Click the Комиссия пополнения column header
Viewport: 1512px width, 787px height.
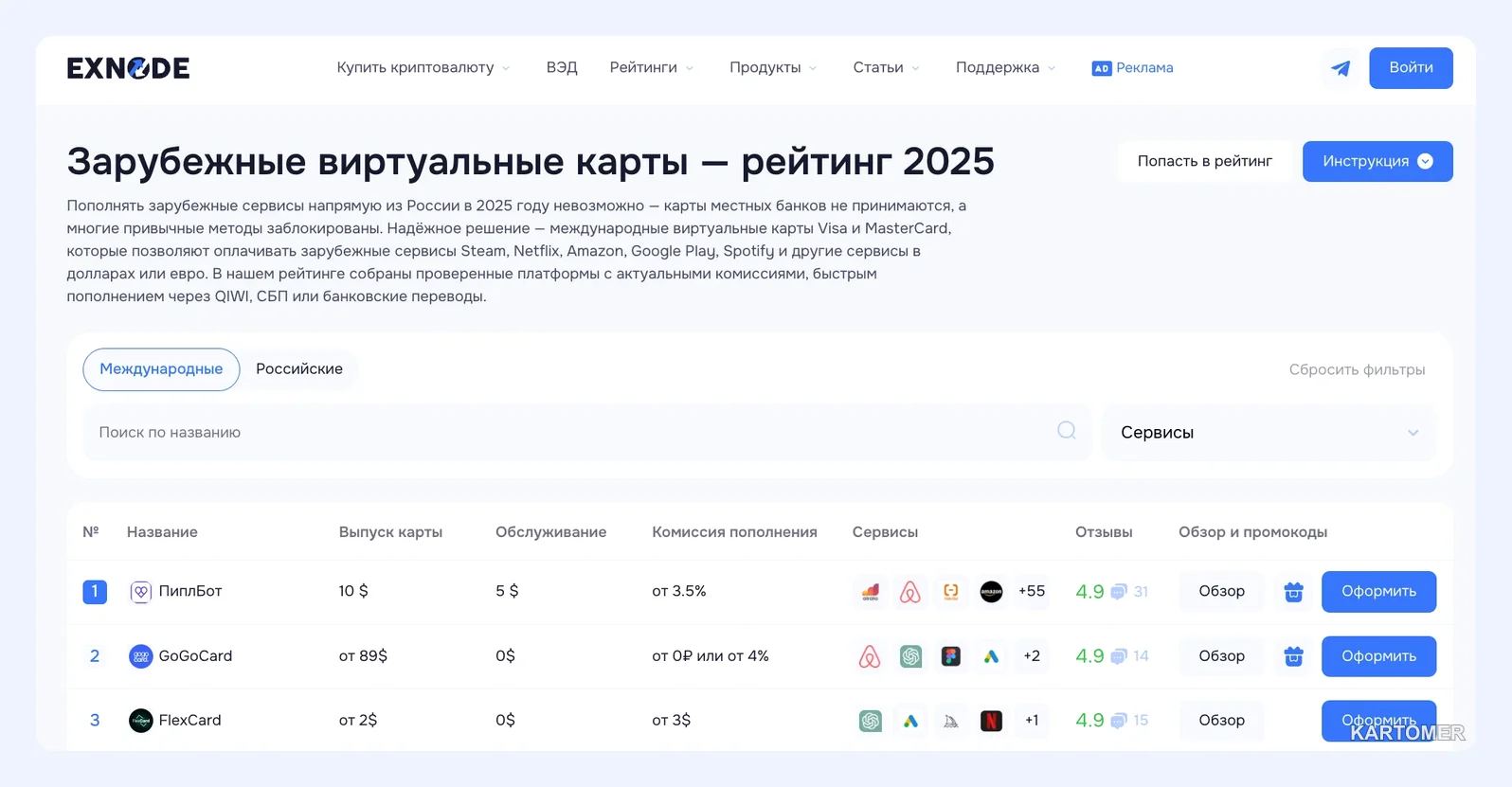tap(734, 532)
